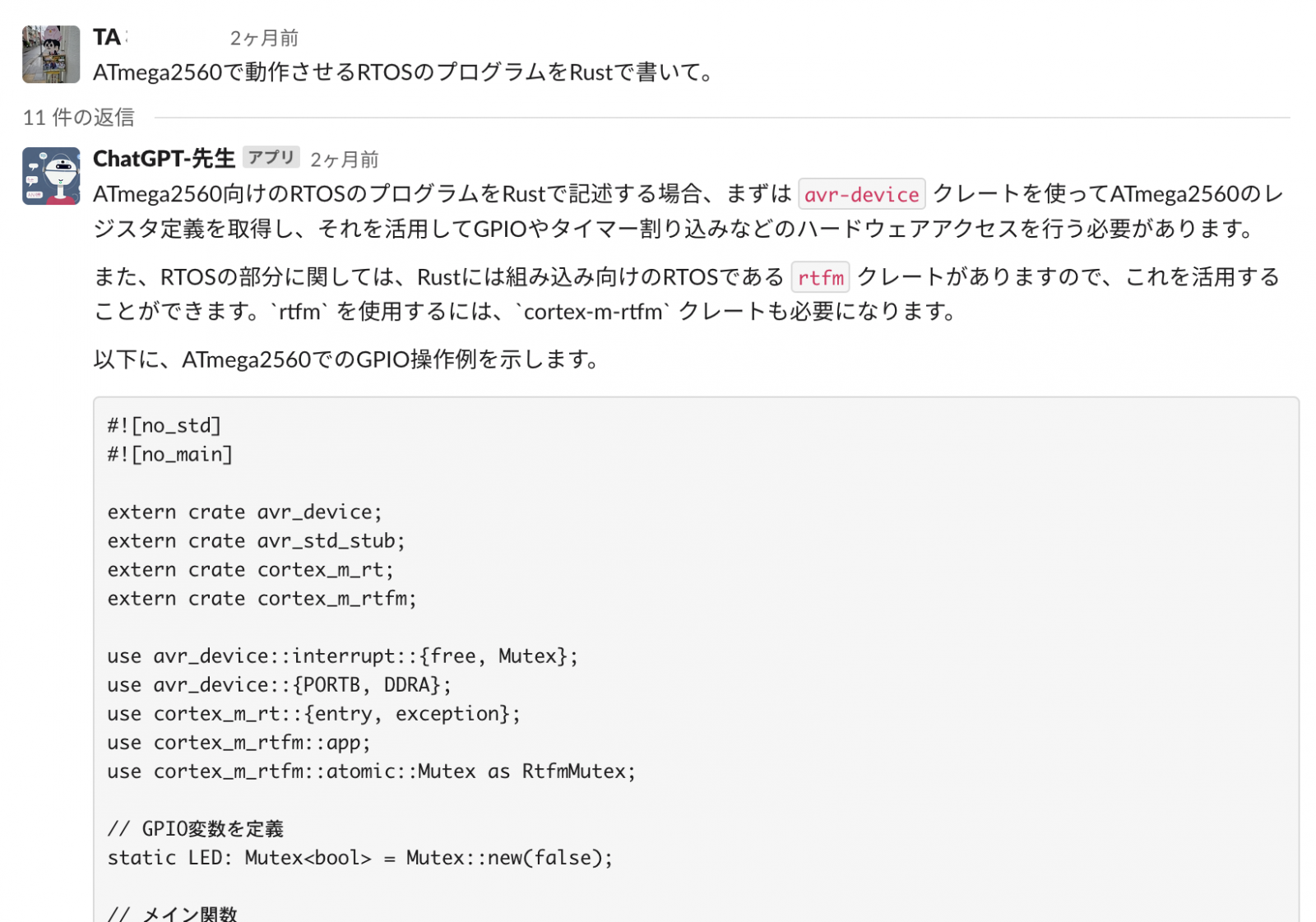Viewport: 1316px width, 922px height.
Task: Open the ChatGPT-先生 bot avatar
Action: pos(51,176)
